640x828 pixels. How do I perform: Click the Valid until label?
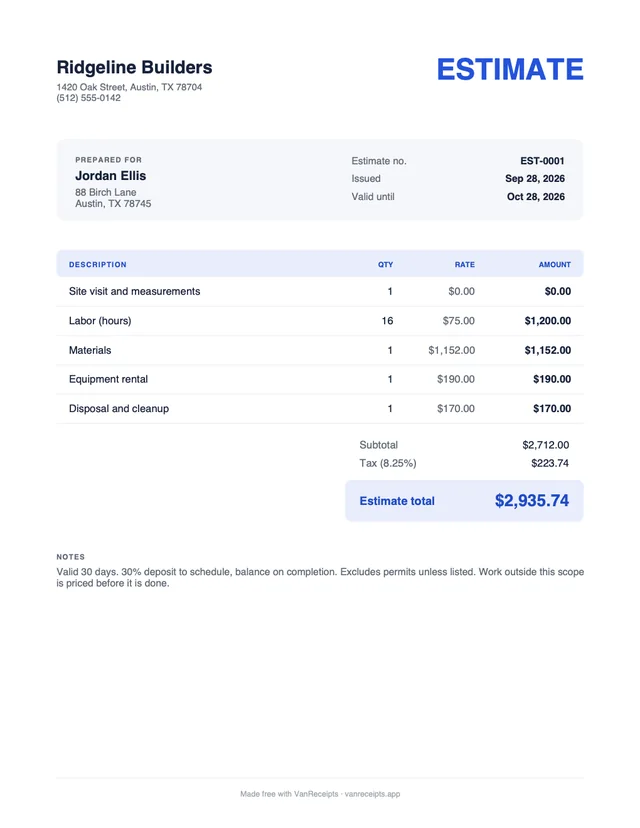point(373,196)
